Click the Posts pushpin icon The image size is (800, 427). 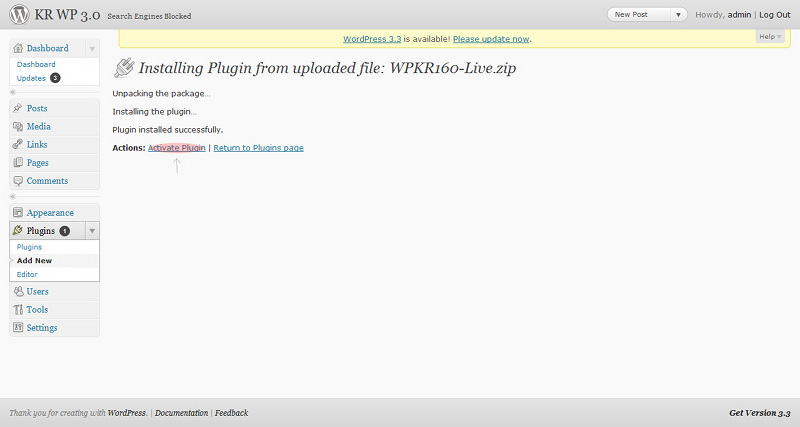click(18, 108)
